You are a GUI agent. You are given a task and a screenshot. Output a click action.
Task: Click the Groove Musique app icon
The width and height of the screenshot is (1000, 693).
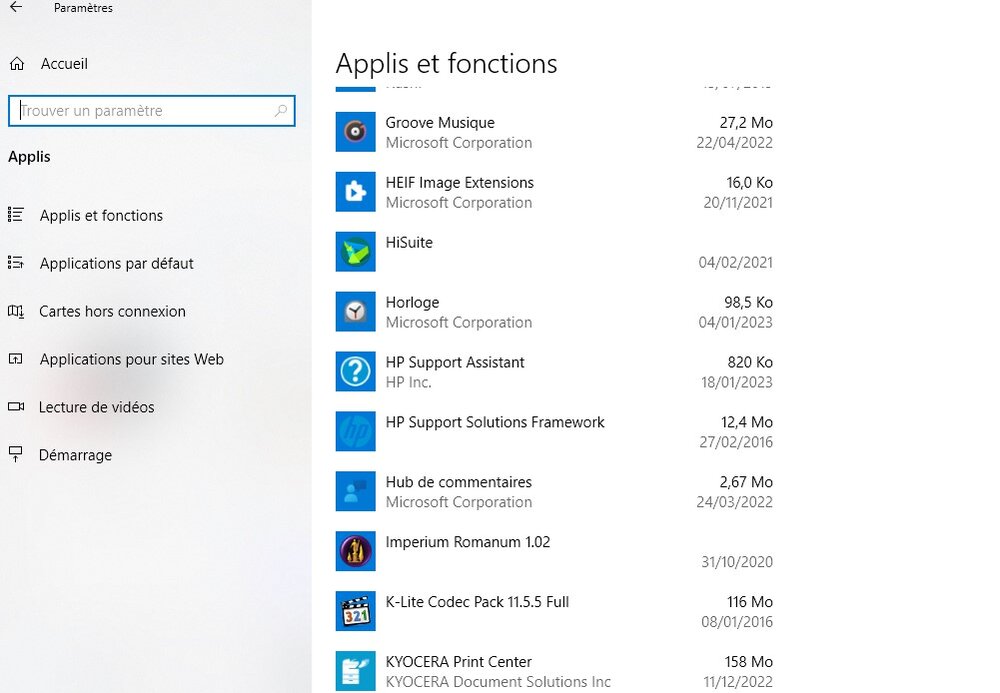point(355,132)
